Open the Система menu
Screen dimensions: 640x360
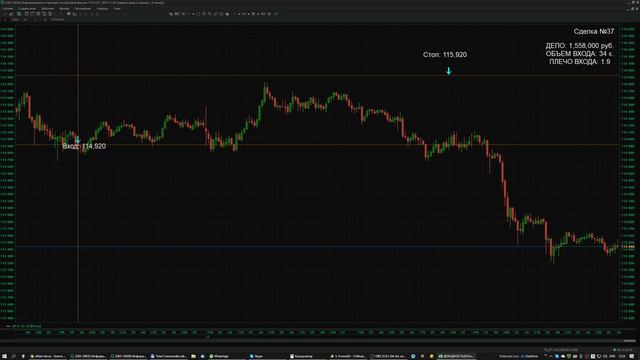tap(7, 9)
